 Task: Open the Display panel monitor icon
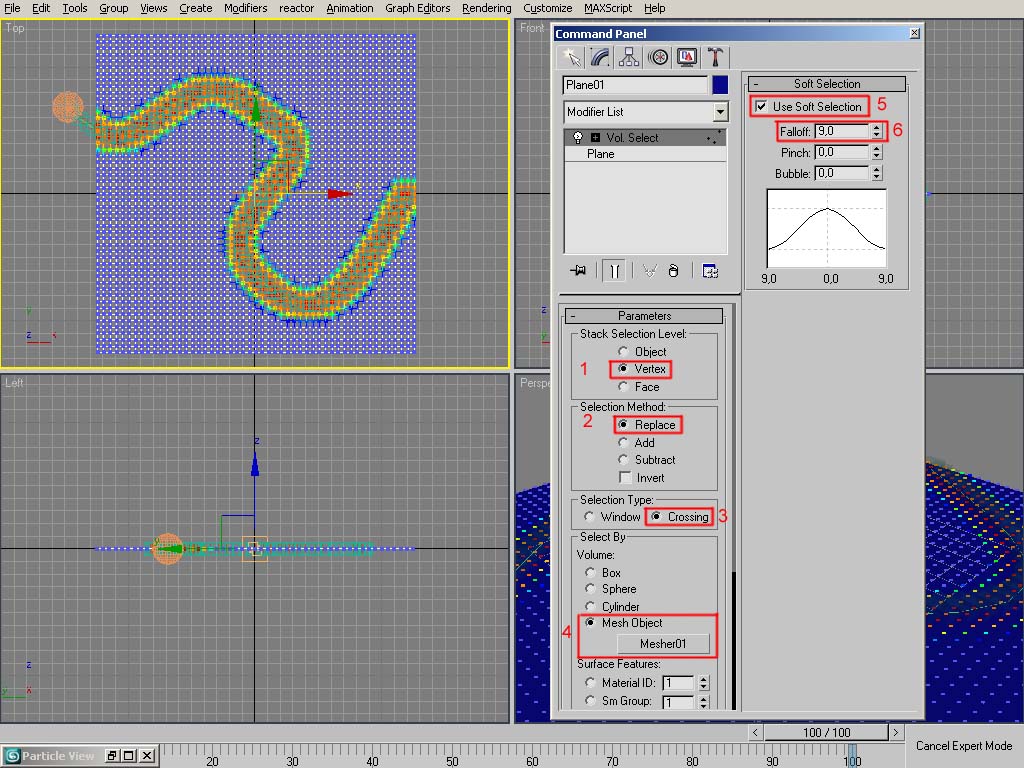[687, 57]
